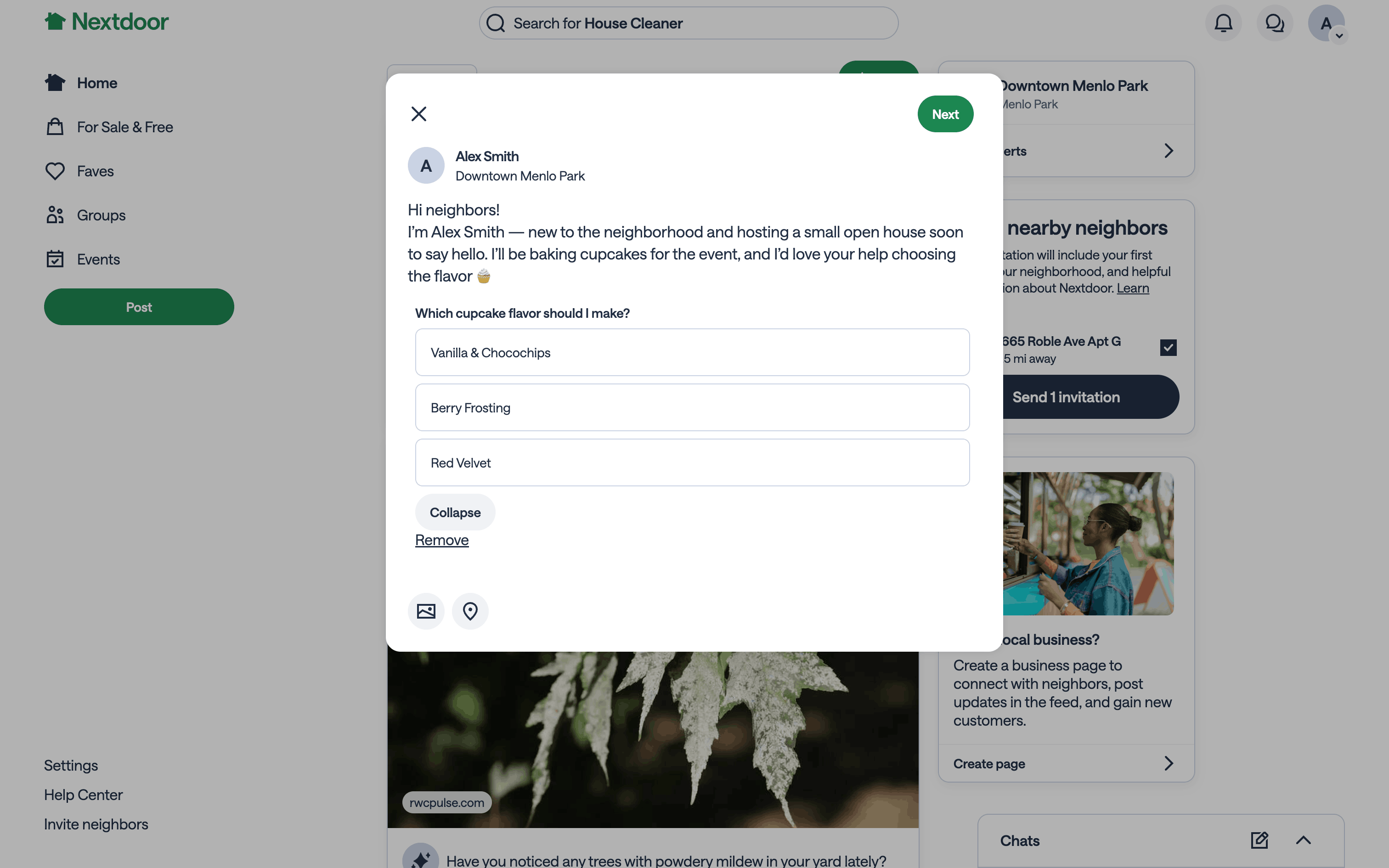Collapse the poll options
1389x868 pixels.
(x=455, y=512)
